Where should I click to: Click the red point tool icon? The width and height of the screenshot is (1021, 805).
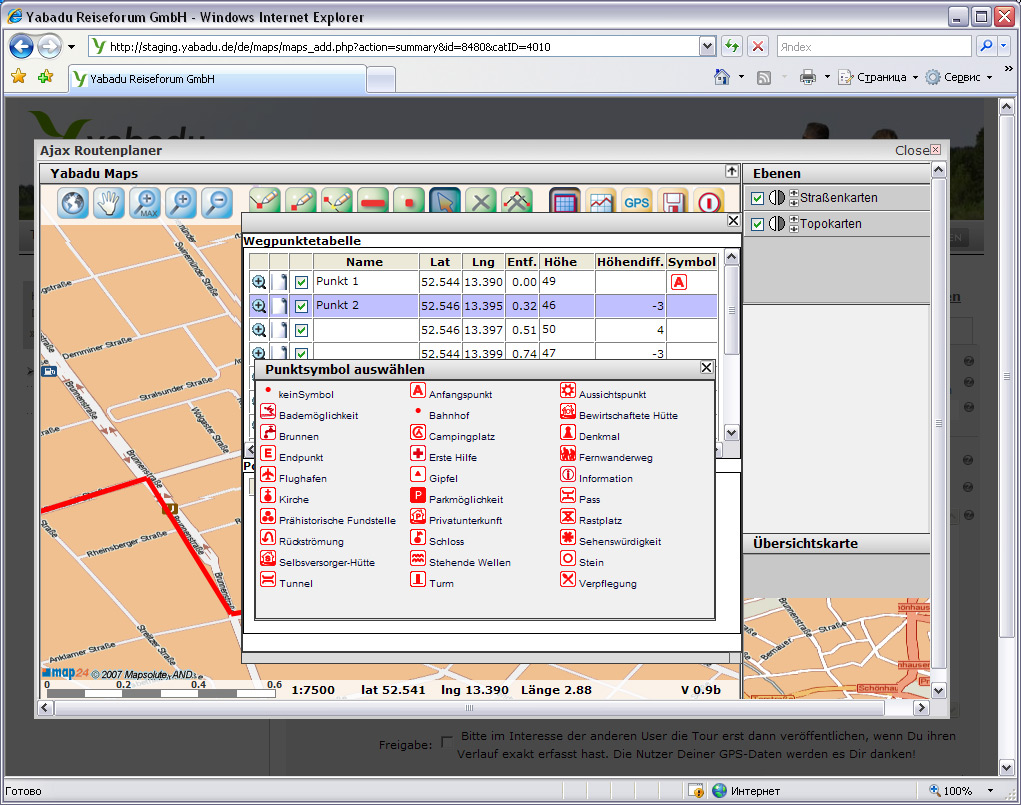click(x=409, y=203)
